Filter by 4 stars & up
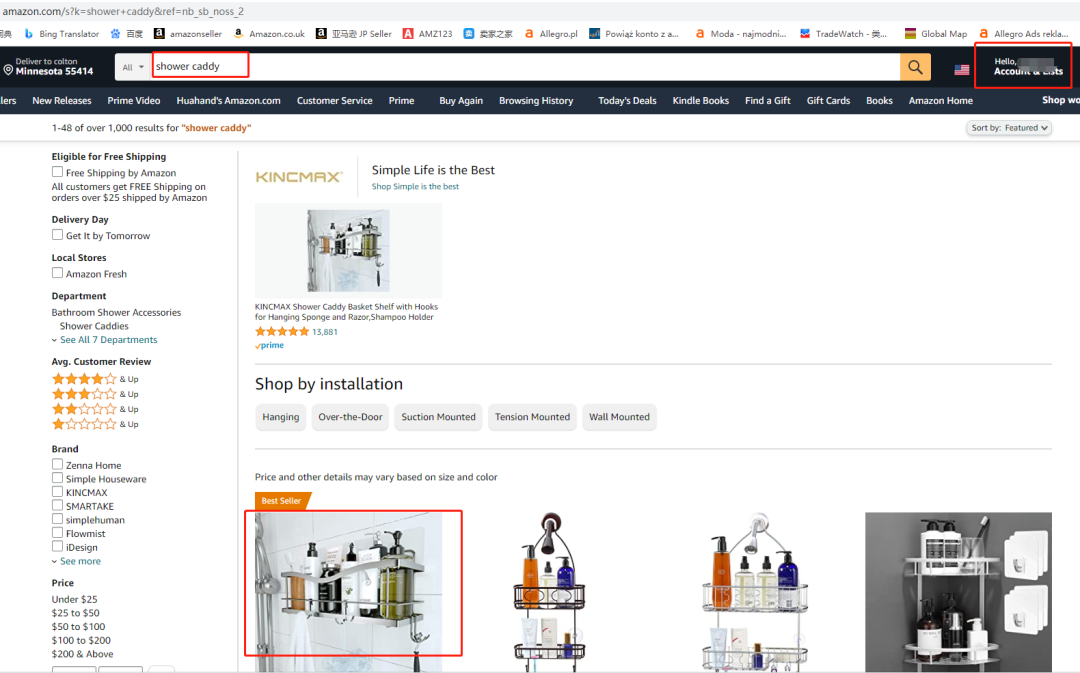 95,379
